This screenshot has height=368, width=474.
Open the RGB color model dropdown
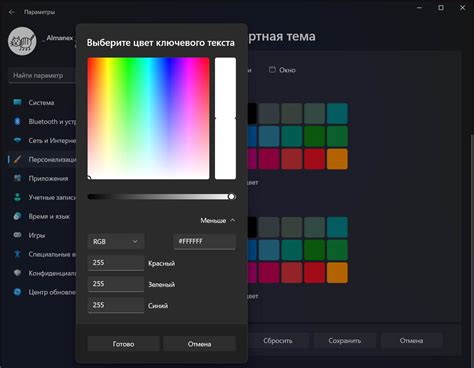click(116, 242)
